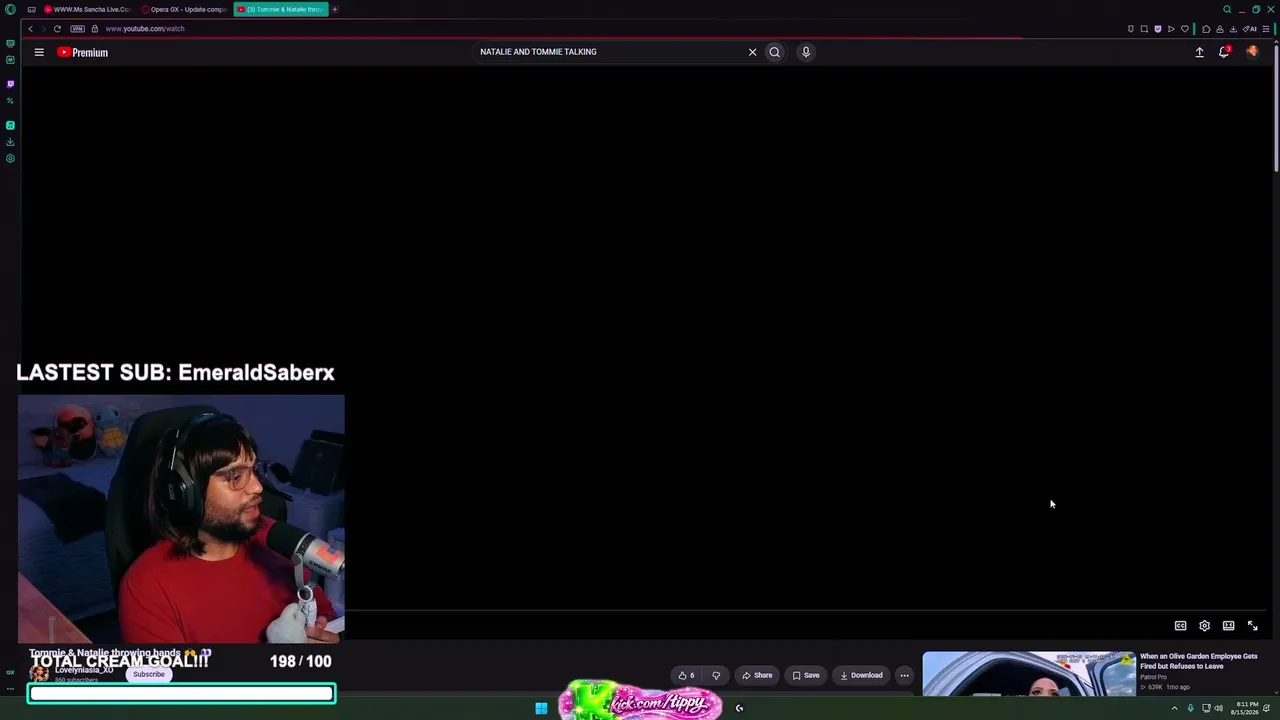Run the search with the magnifier button

[x=774, y=52]
